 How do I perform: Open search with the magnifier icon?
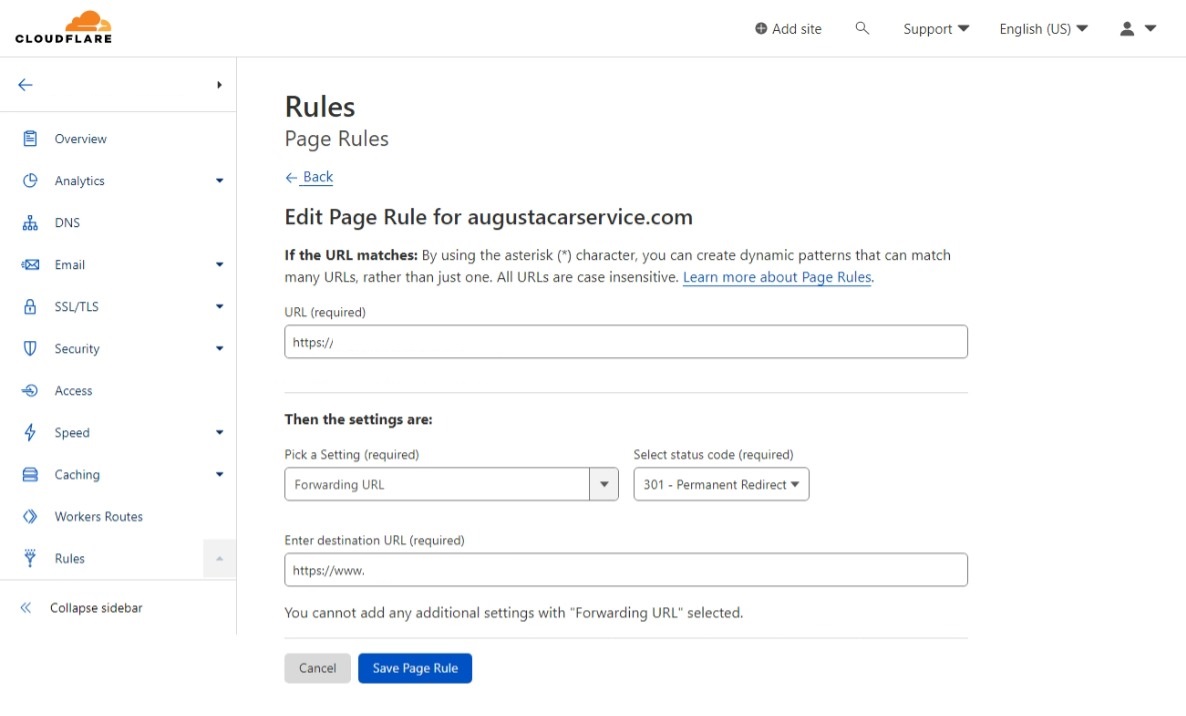tap(862, 28)
